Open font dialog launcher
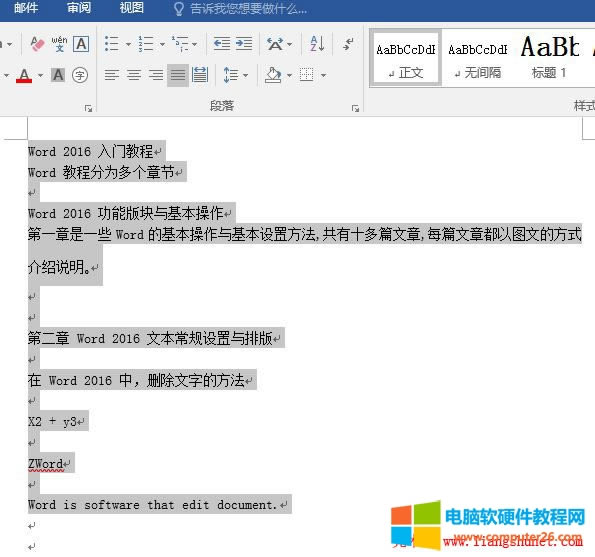 point(89,109)
